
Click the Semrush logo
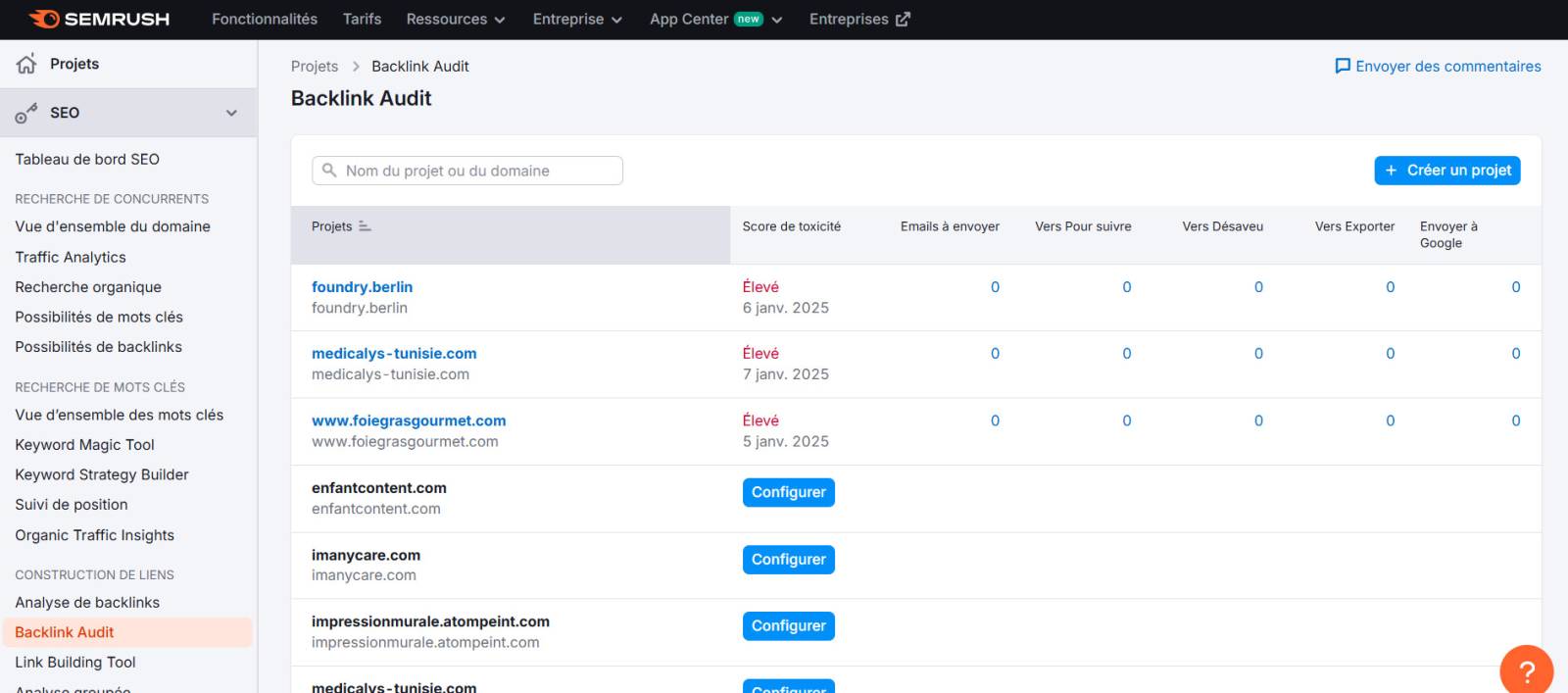99,19
